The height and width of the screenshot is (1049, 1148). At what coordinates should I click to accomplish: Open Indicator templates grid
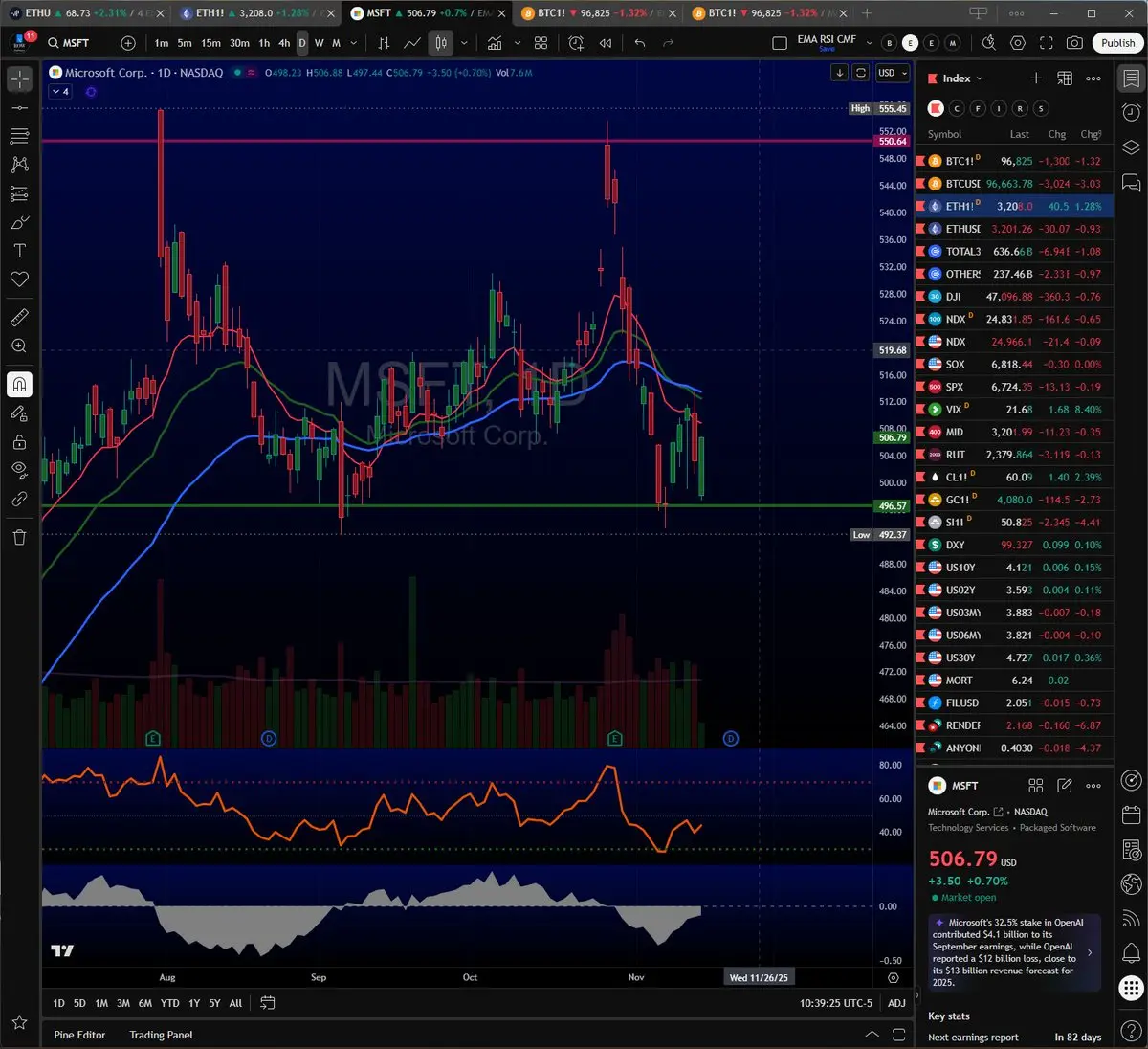pyautogui.click(x=541, y=43)
